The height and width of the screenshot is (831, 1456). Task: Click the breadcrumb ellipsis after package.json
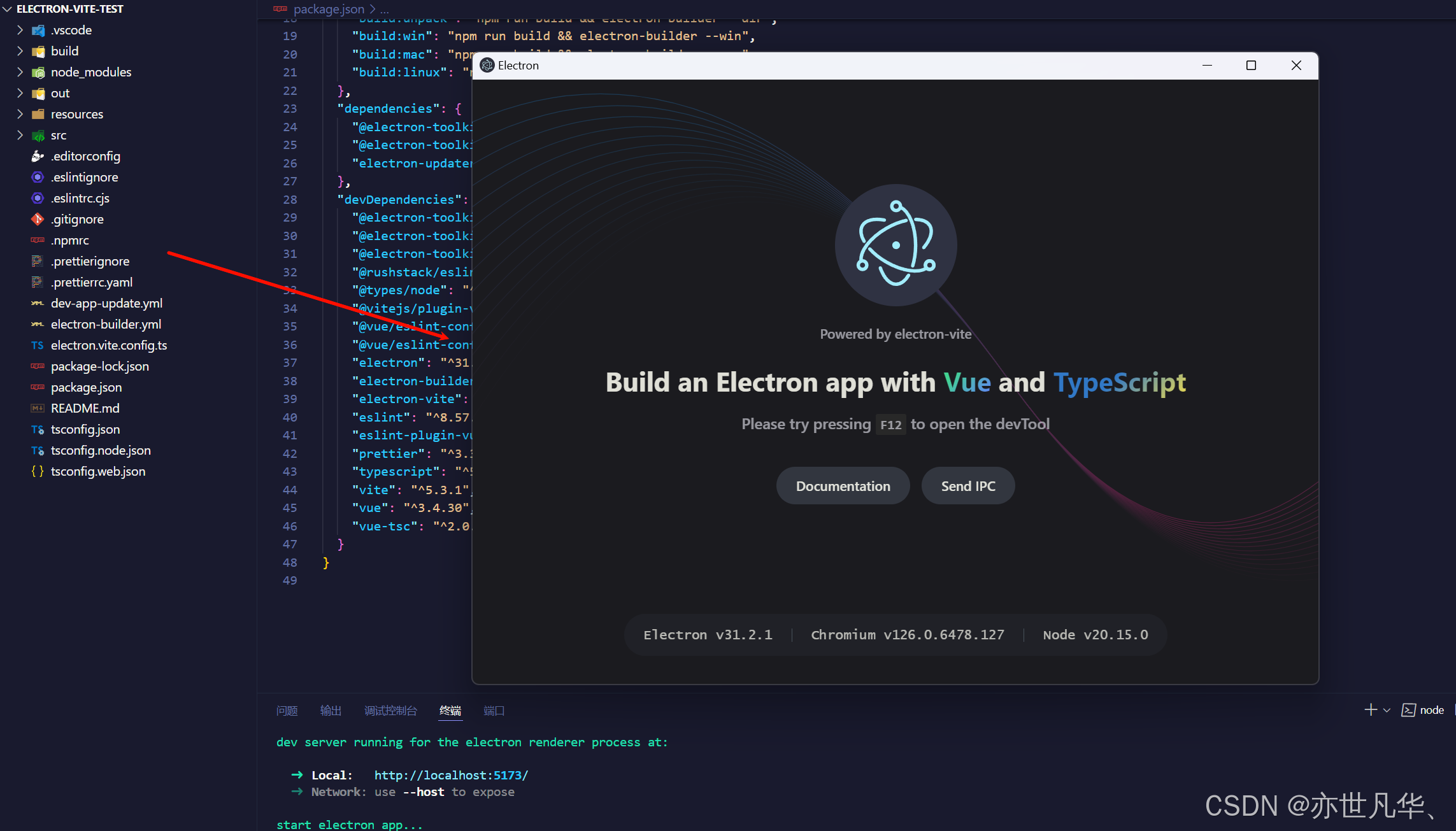384,9
